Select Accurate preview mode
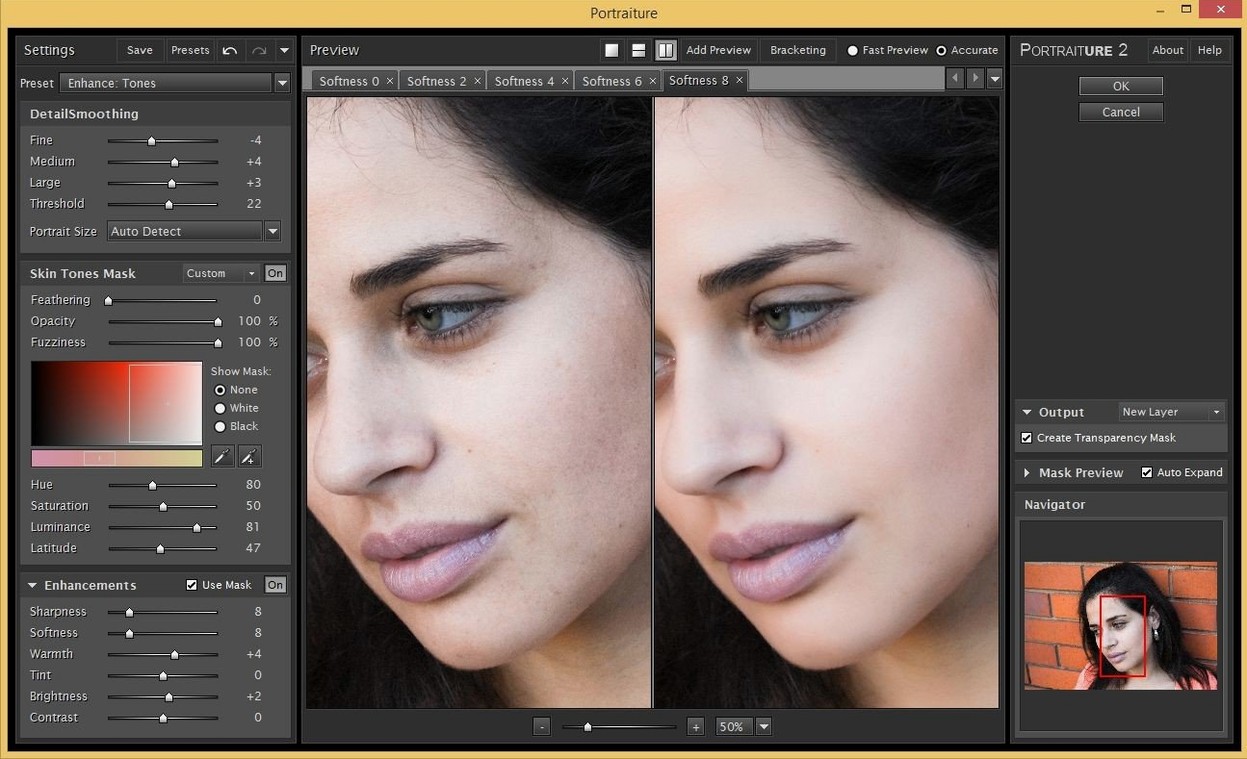 coord(941,50)
